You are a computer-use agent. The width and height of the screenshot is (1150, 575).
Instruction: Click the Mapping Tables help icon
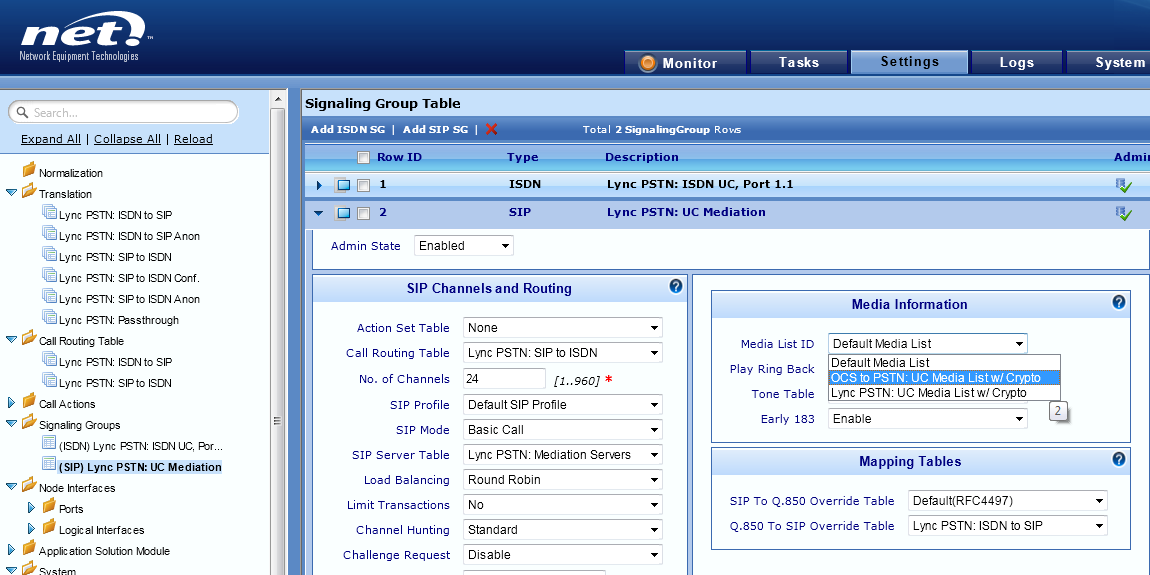pyautogui.click(x=1119, y=459)
